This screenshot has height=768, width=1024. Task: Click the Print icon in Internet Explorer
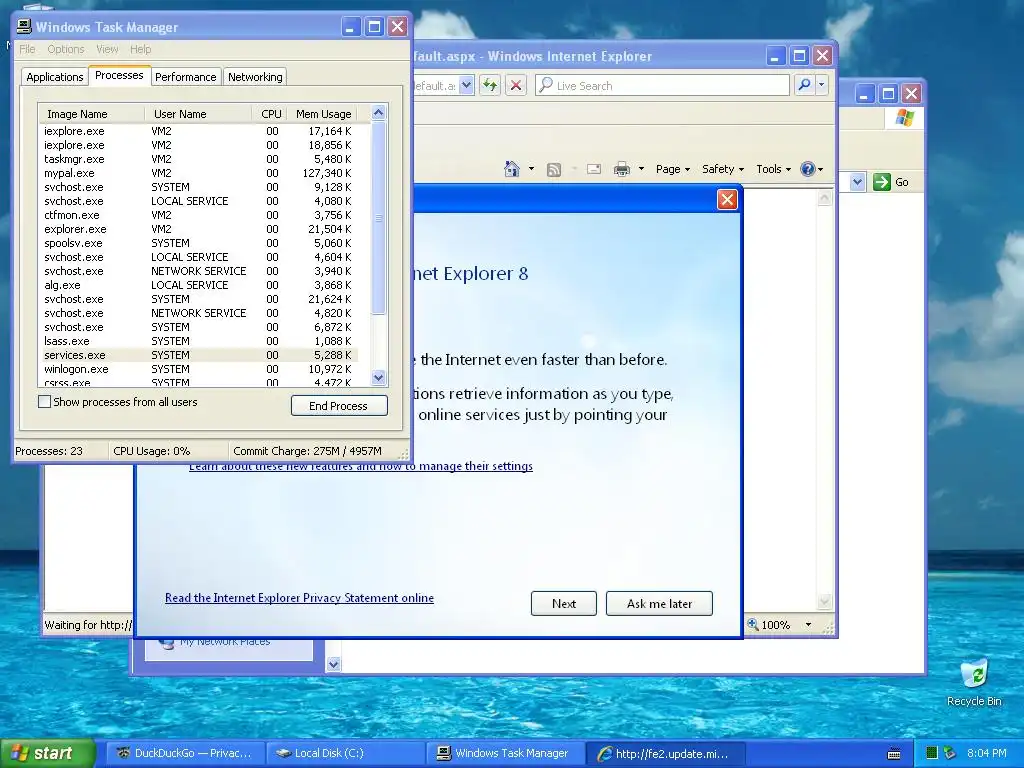pyautogui.click(x=622, y=170)
